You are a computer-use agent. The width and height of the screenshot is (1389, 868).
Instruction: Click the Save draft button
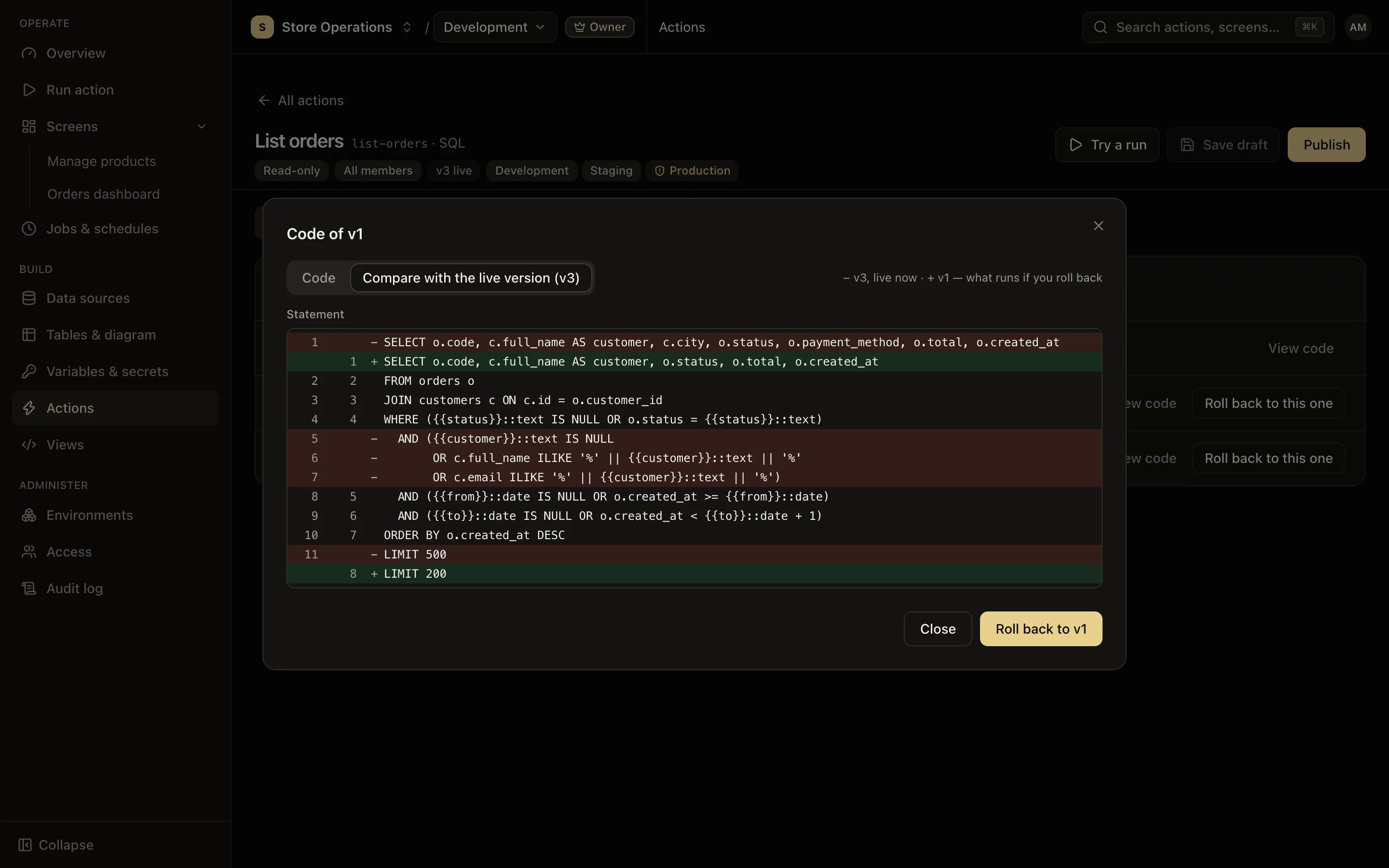click(x=1223, y=145)
